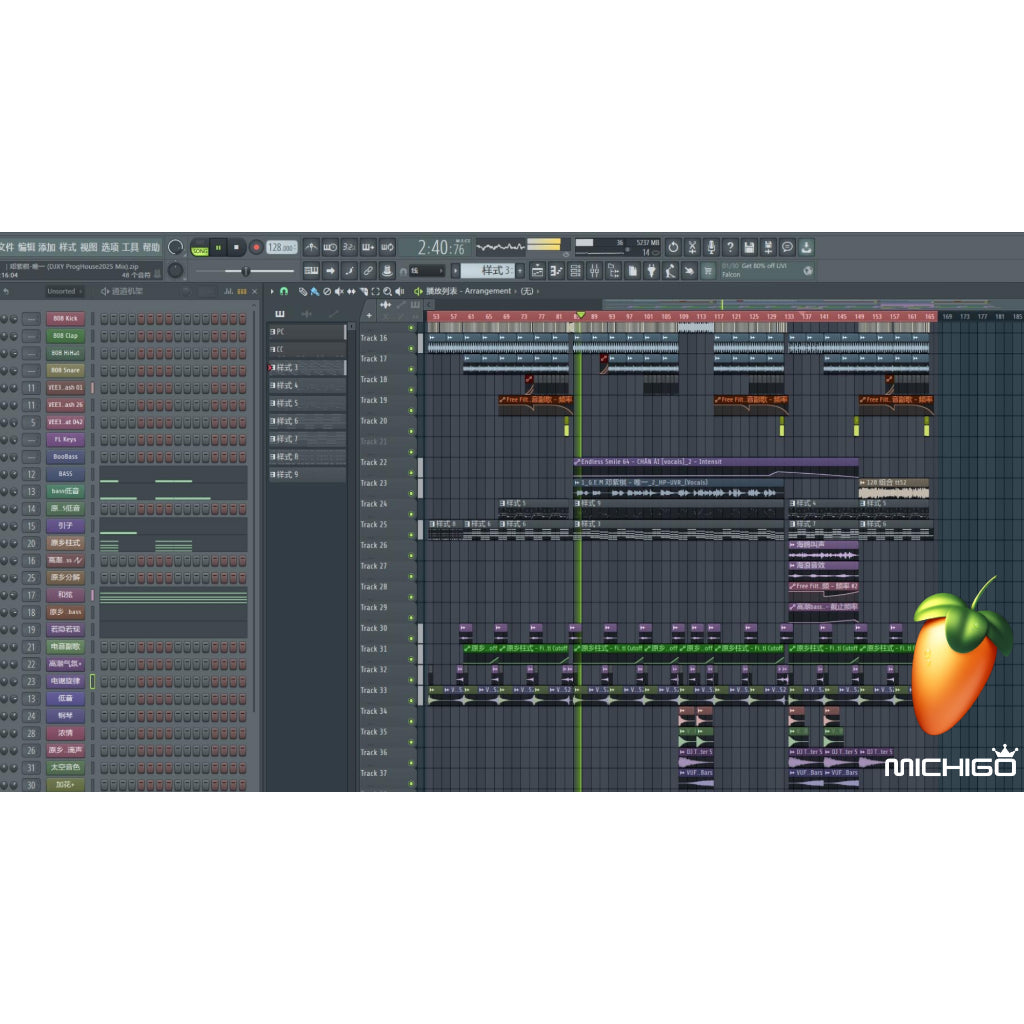This screenshot has width=1024, height=1024.
Task: Enable the snap magnet in playlist toolbar
Action: point(284,291)
